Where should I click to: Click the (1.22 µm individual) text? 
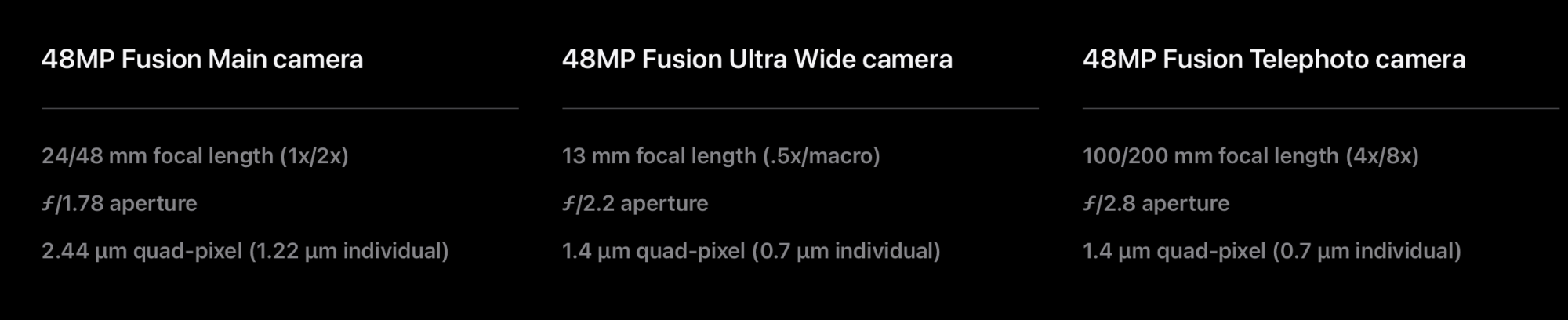tap(349, 251)
